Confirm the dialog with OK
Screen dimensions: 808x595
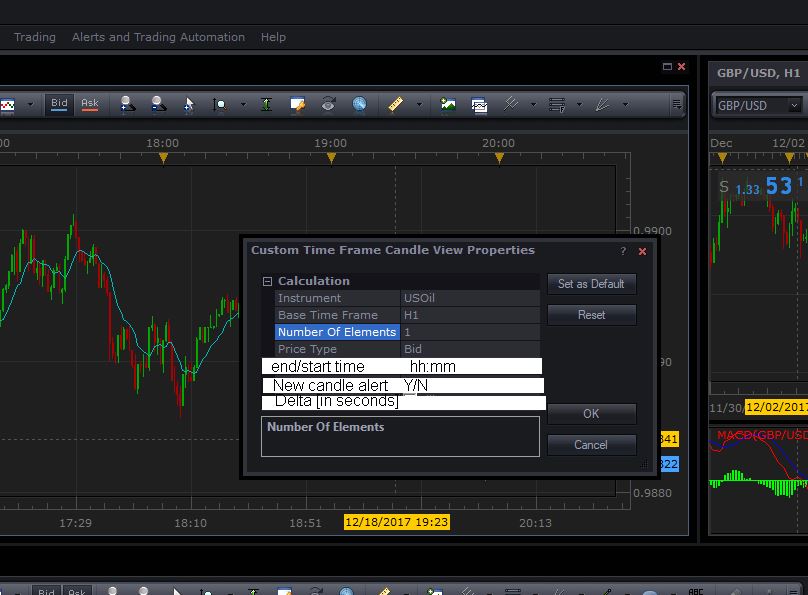tap(591, 414)
